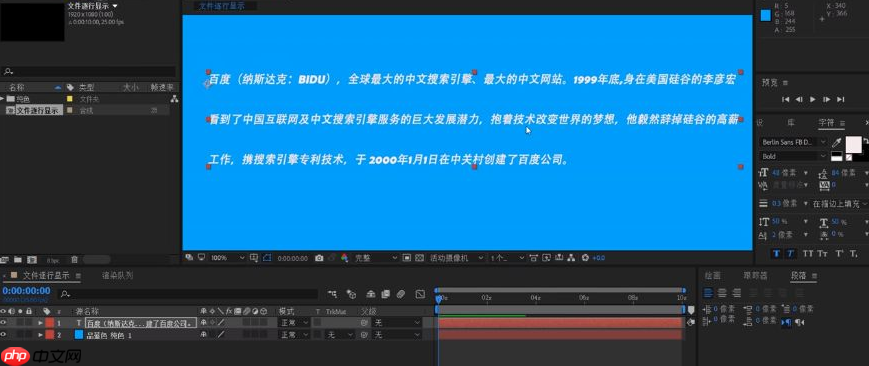Open blend mode dropdown for layer 1
The image size is (869, 366).
[x=294, y=322]
